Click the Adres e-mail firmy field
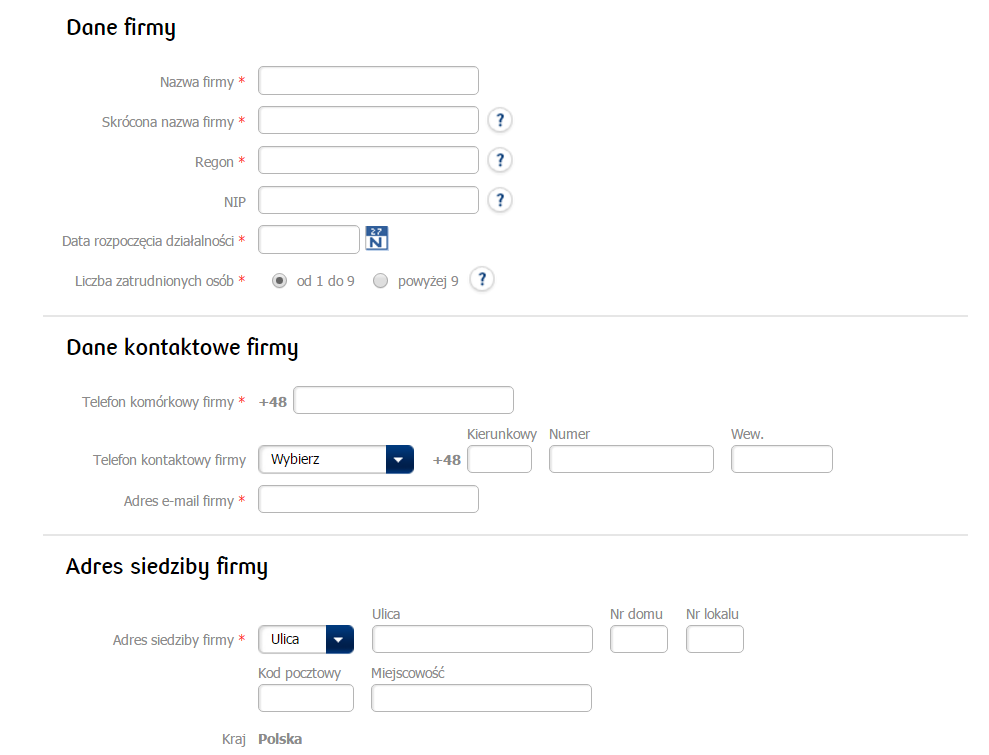989x755 pixels. [368, 499]
